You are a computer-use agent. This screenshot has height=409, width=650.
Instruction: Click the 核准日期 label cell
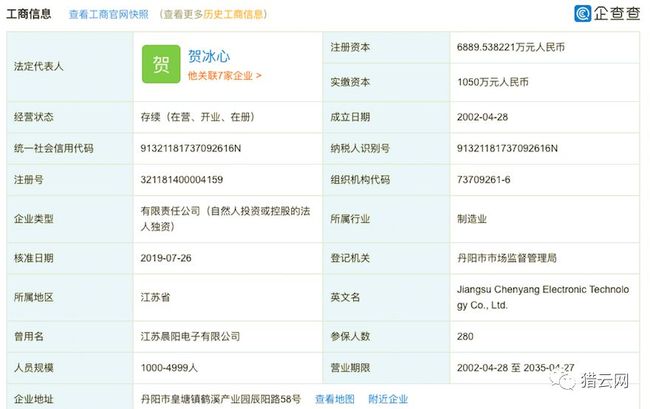coord(70,258)
